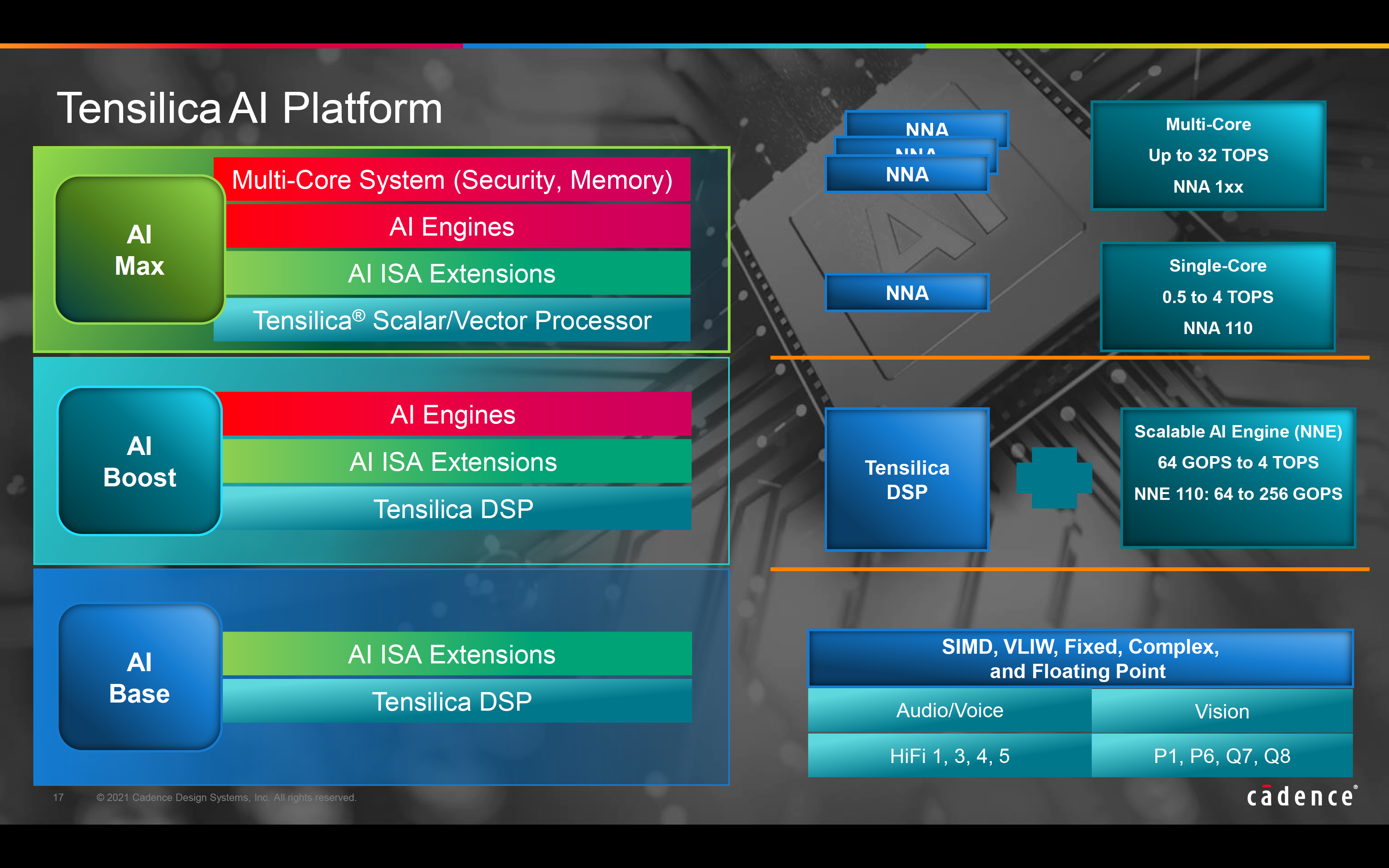Image resolution: width=1389 pixels, height=868 pixels.
Task: Click slide number 17
Action: point(58,797)
